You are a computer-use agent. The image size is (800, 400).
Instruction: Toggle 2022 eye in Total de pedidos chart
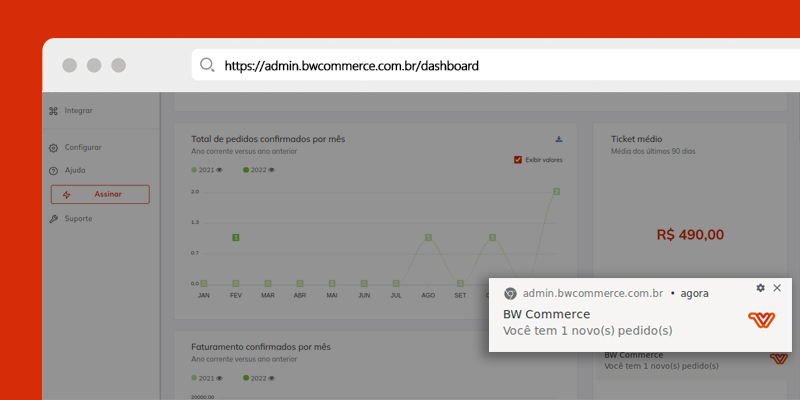(271, 170)
